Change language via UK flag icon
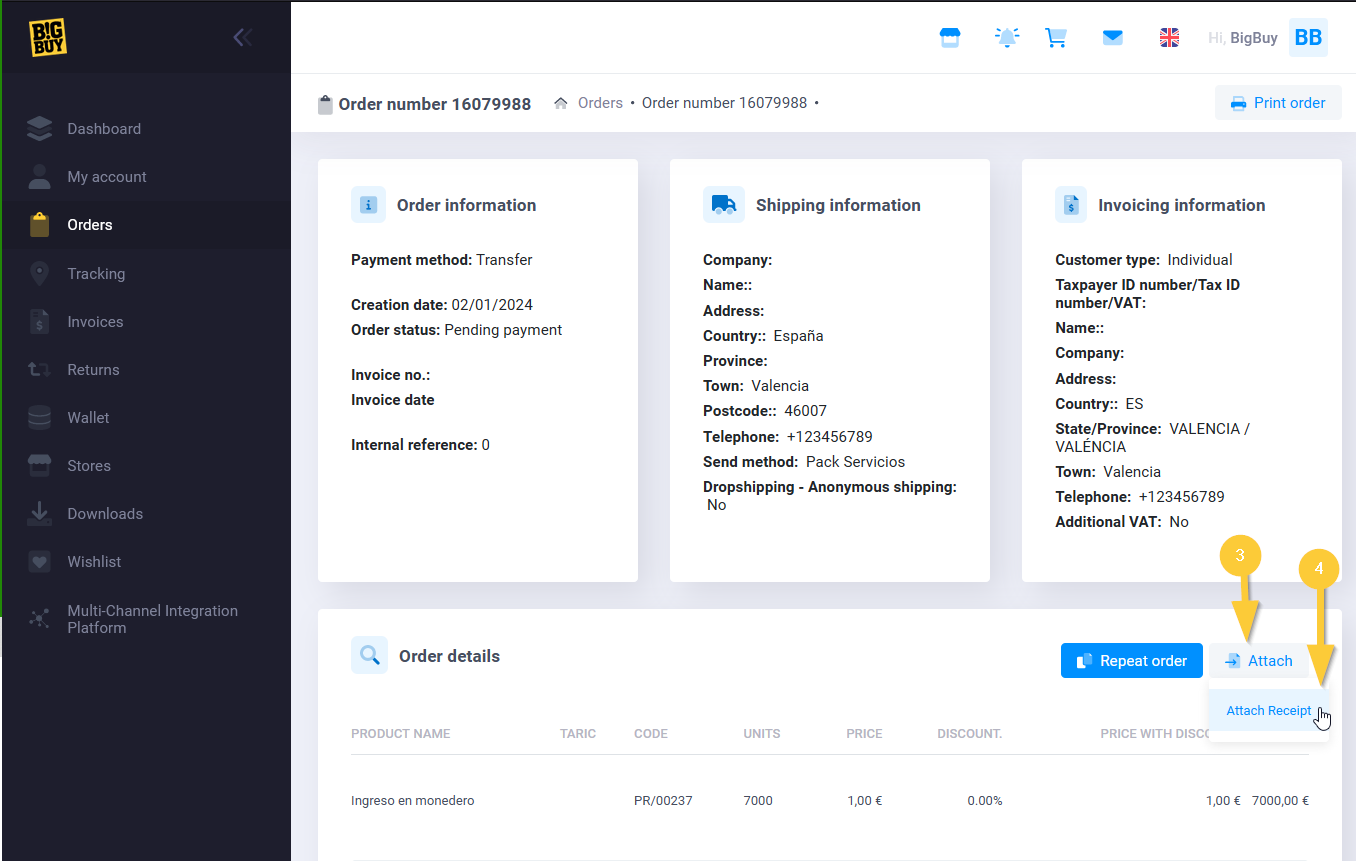 tap(1169, 38)
